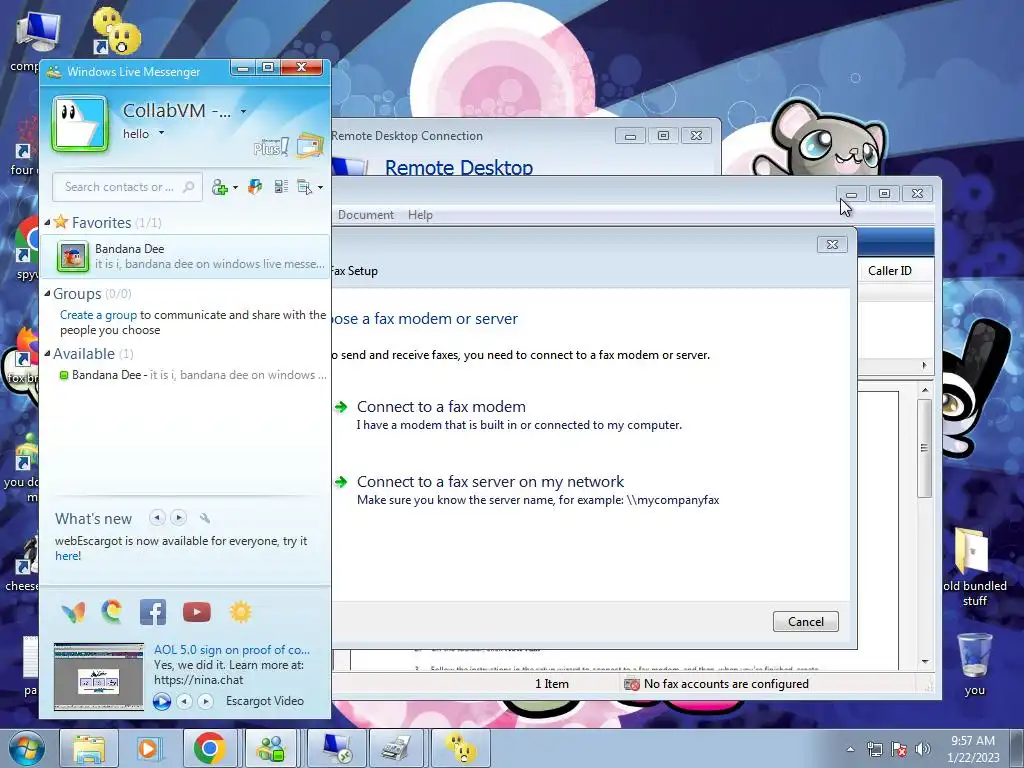Viewport: 1024px width, 768px height.
Task: Switch to Remote Desktop taskbar button
Action: (337, 748)
